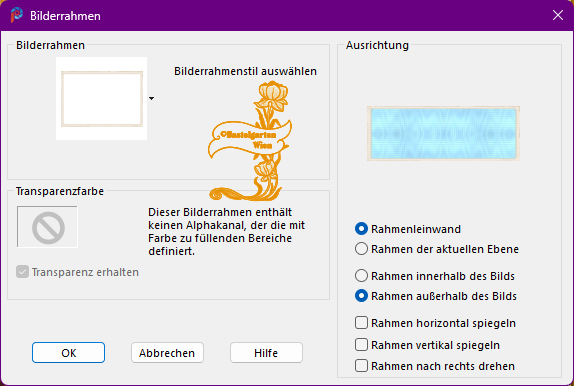Viewport: 574px width, 386px height.
Task: Open help with the Hilfe button
Action: [266, 353]
